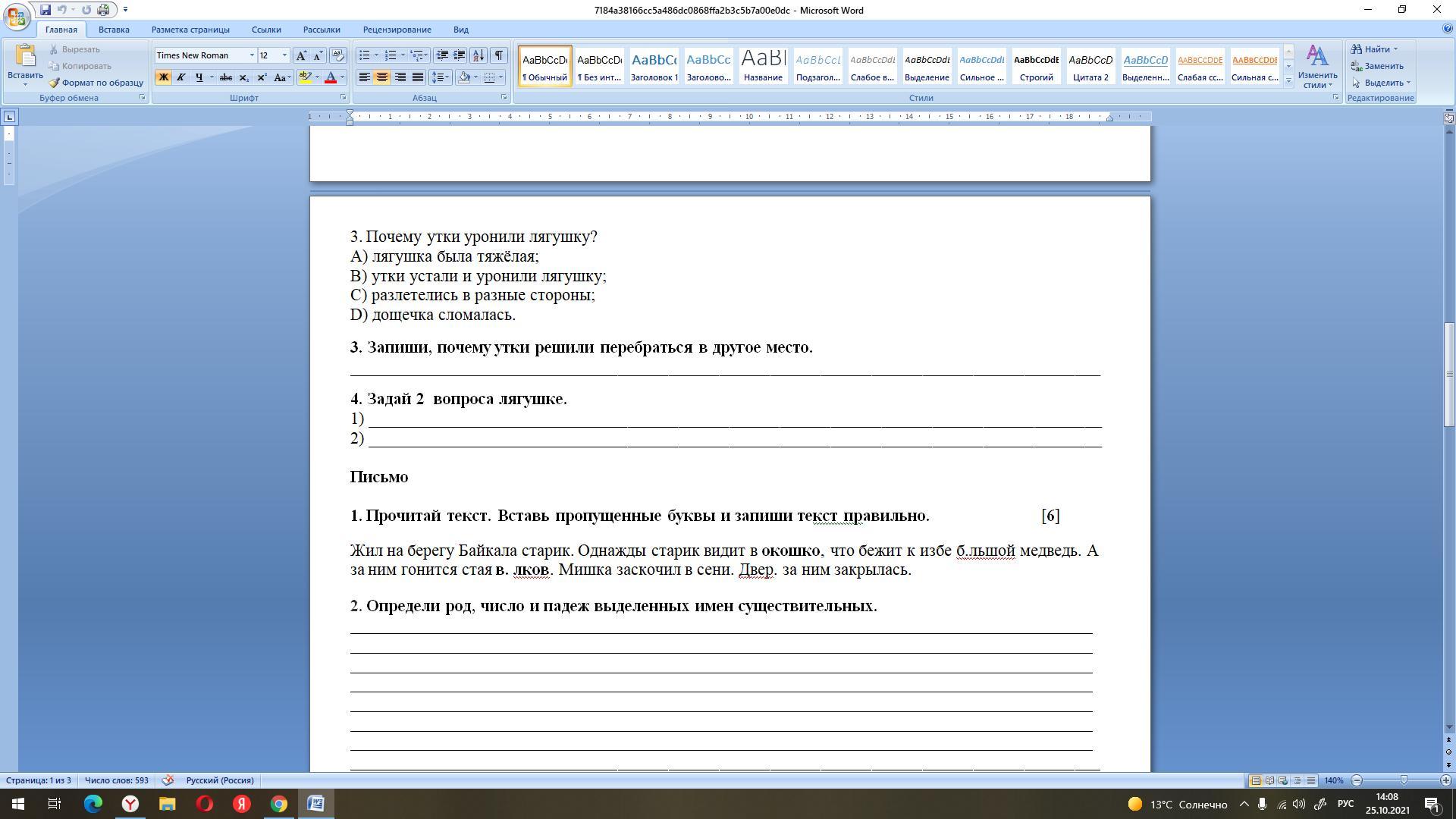Toggle italic formatting (К) button

(181, 77)
